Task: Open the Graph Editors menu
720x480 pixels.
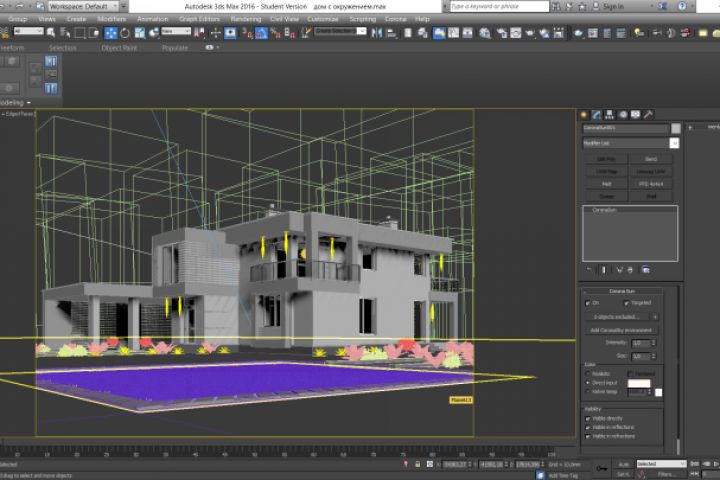Action: (198, 19)
